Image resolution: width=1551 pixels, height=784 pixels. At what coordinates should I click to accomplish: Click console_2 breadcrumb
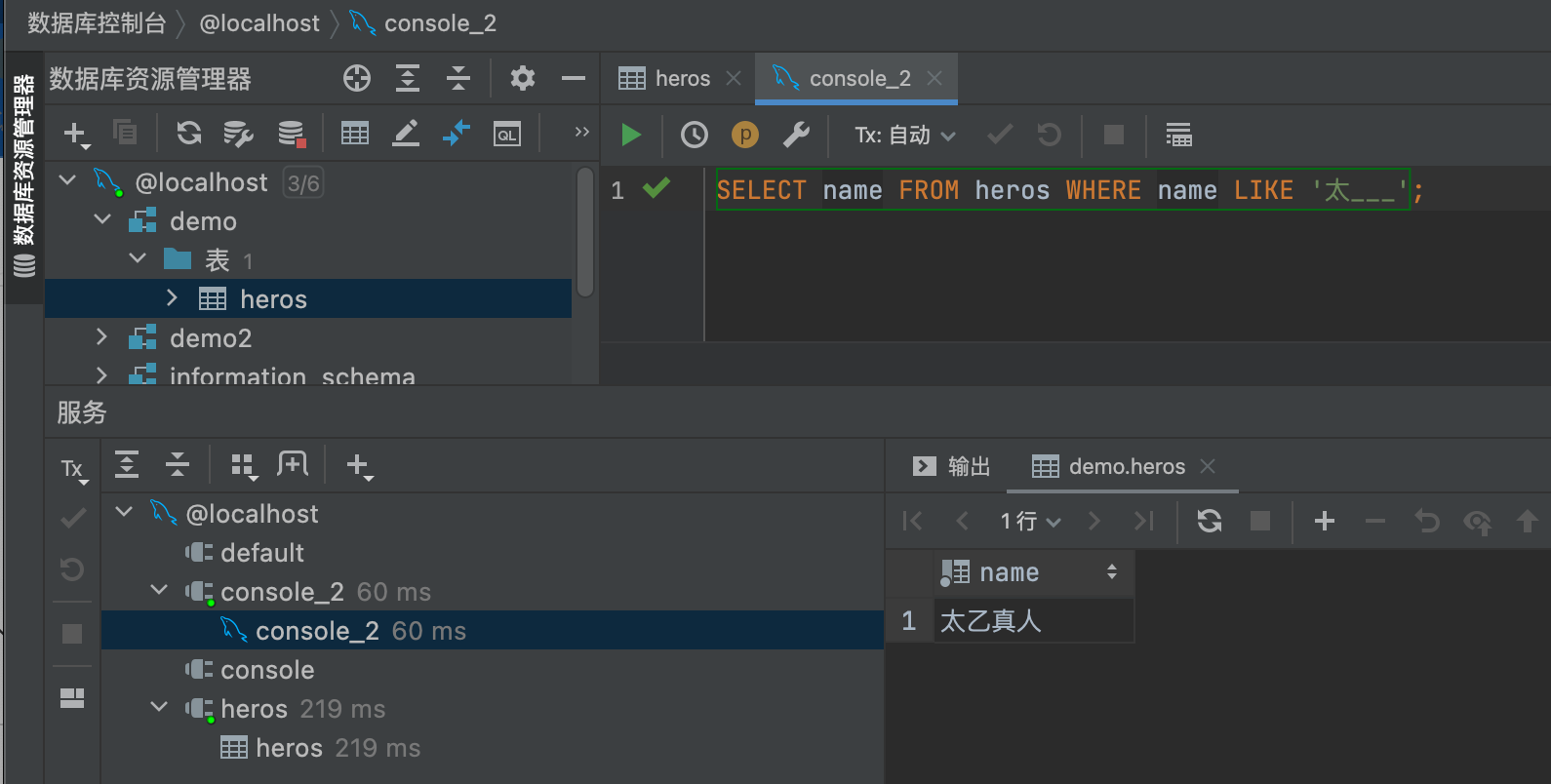pos(424,23)
